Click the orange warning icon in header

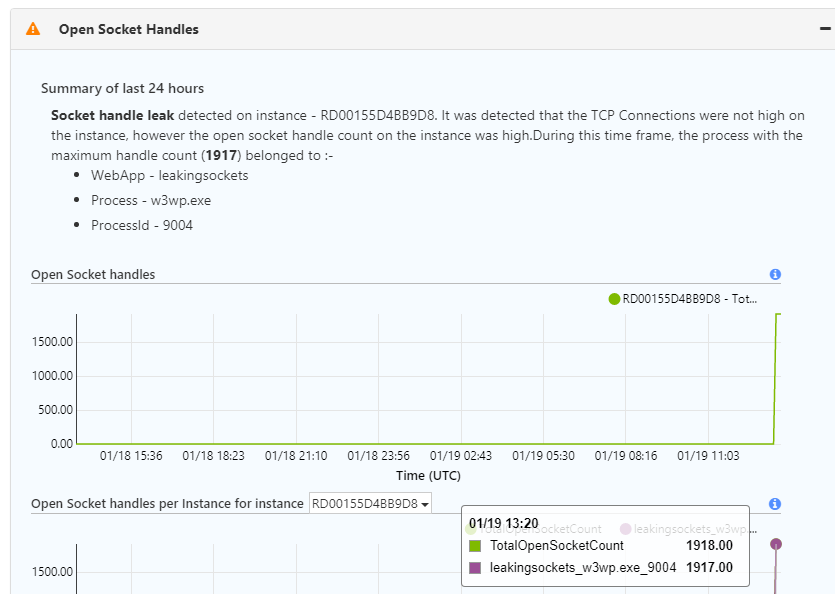click(34, 30)
